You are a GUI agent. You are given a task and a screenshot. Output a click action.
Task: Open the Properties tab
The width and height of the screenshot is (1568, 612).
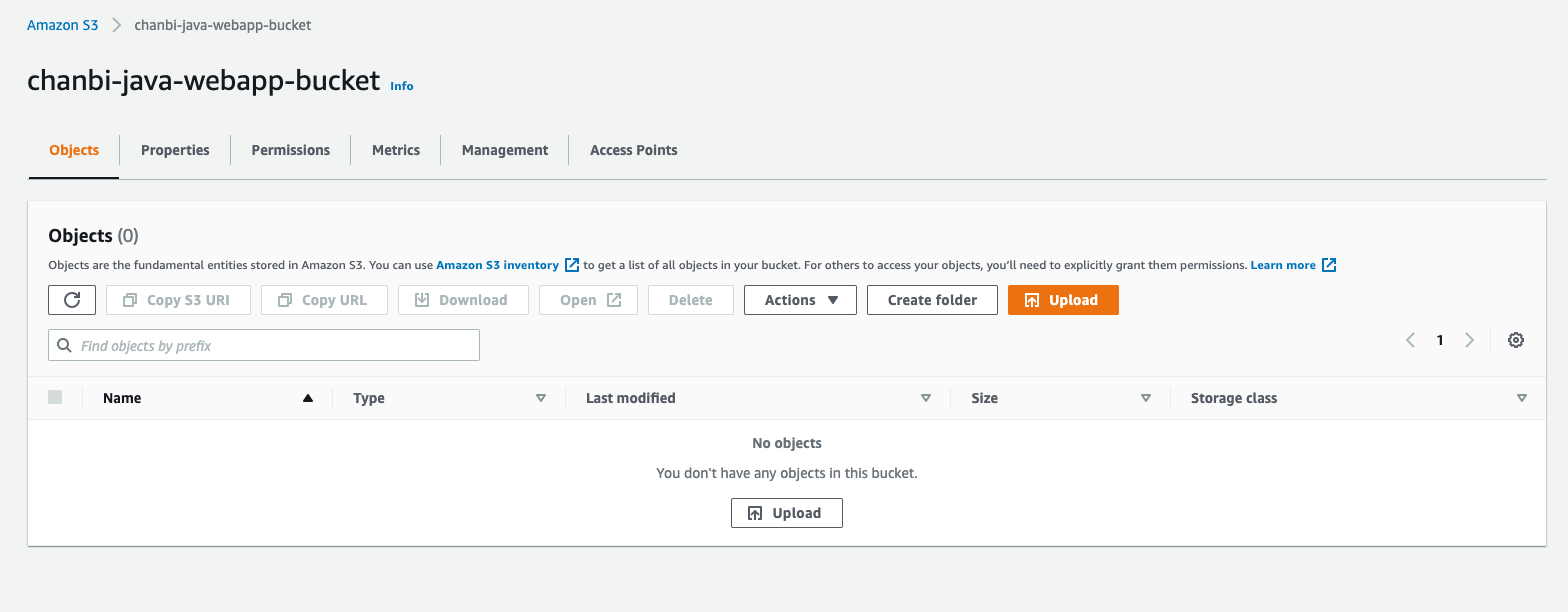(x=175, y=150)
